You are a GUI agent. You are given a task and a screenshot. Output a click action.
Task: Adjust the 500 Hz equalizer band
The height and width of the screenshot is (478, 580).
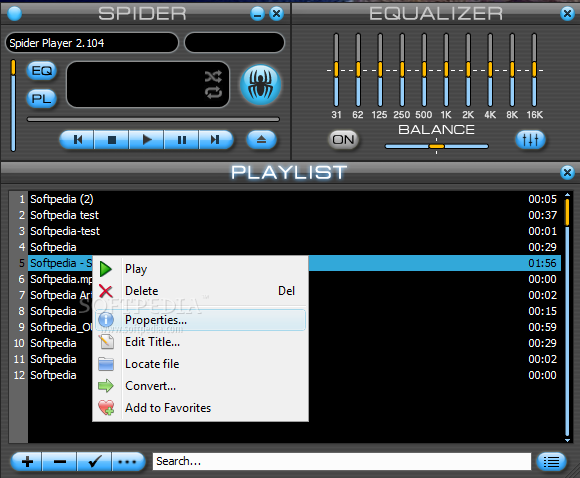(x=424, y=70)
